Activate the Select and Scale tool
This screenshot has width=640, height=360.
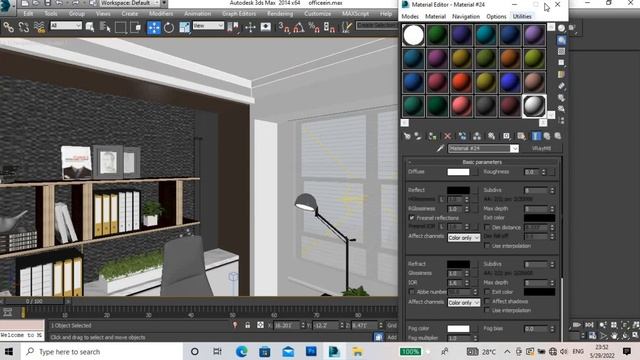point(184,27)
